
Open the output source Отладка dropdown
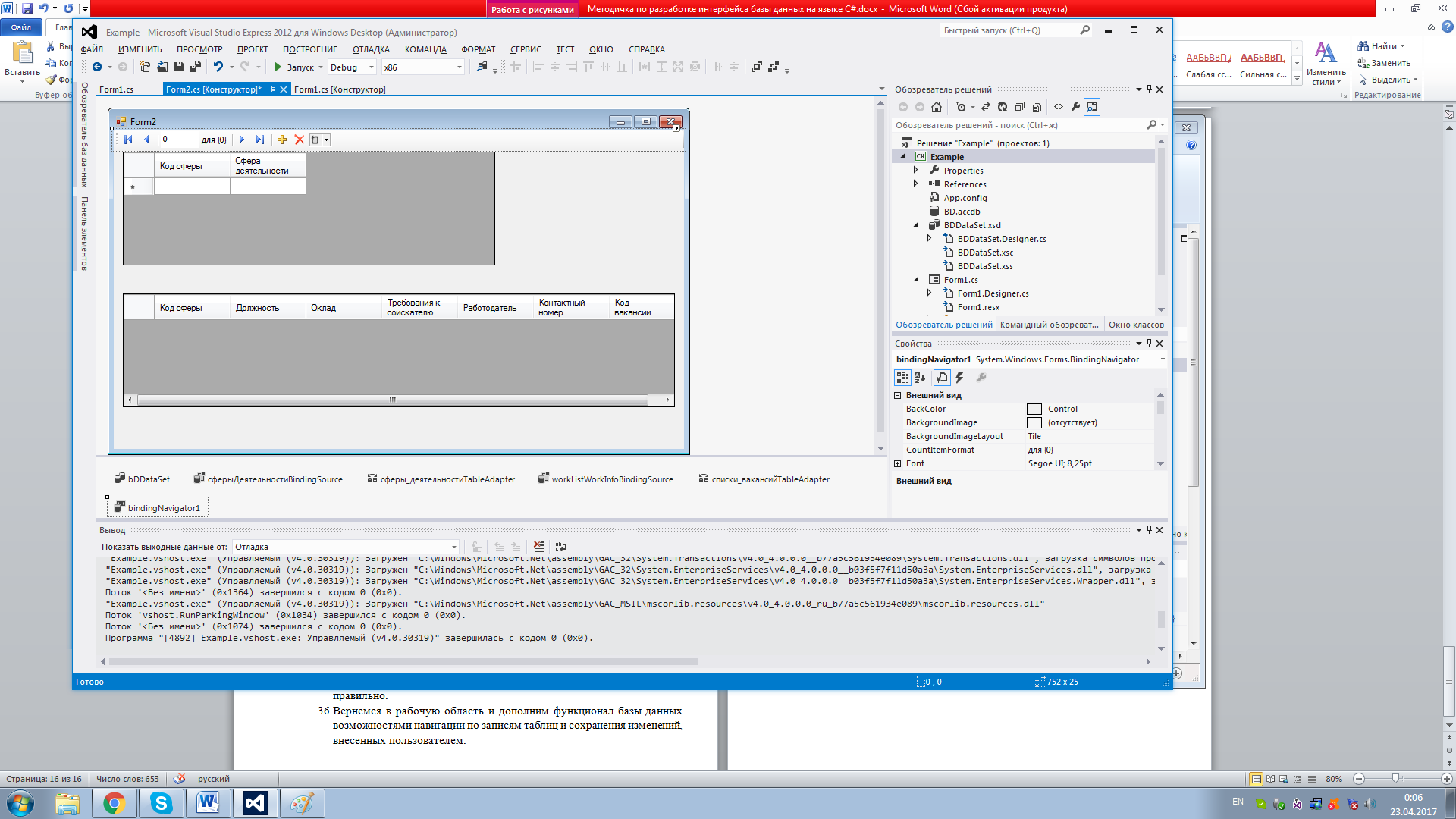pyautogui.click(x=346, y=547)
